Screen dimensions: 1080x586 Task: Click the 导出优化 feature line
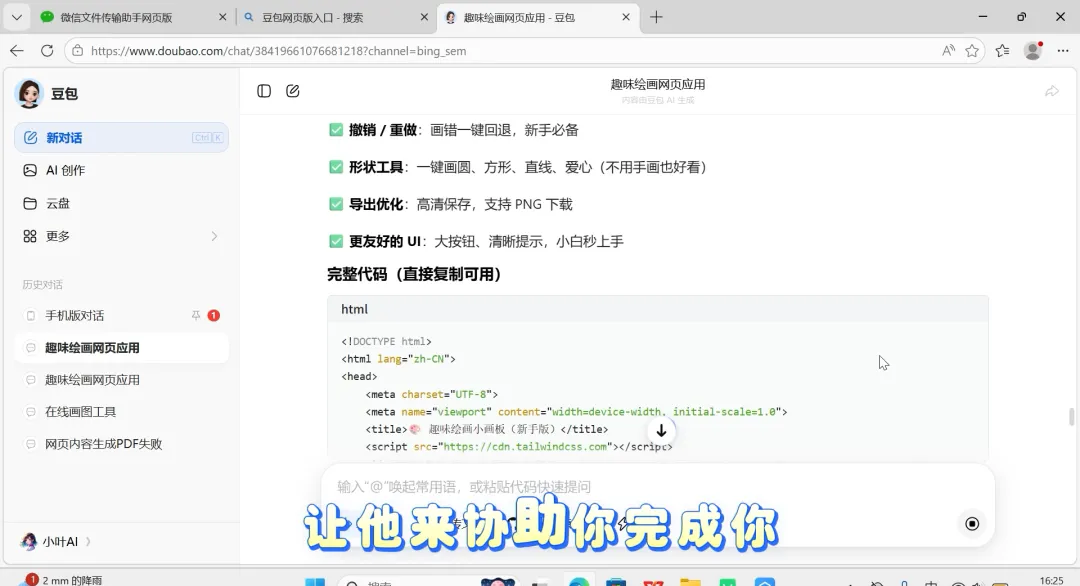click(451, 205)
